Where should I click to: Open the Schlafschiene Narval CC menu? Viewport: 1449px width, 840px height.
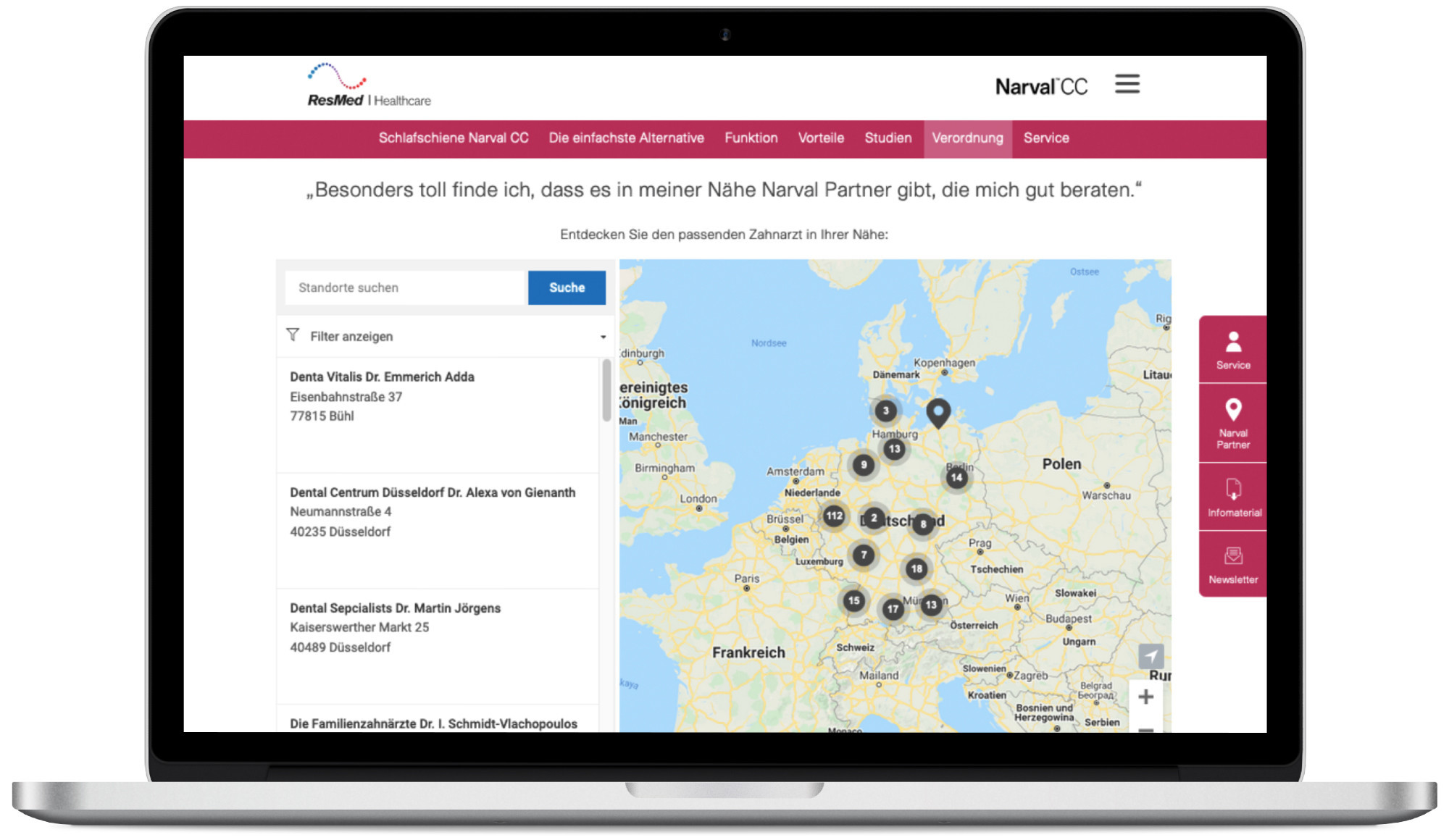[454, 138]
